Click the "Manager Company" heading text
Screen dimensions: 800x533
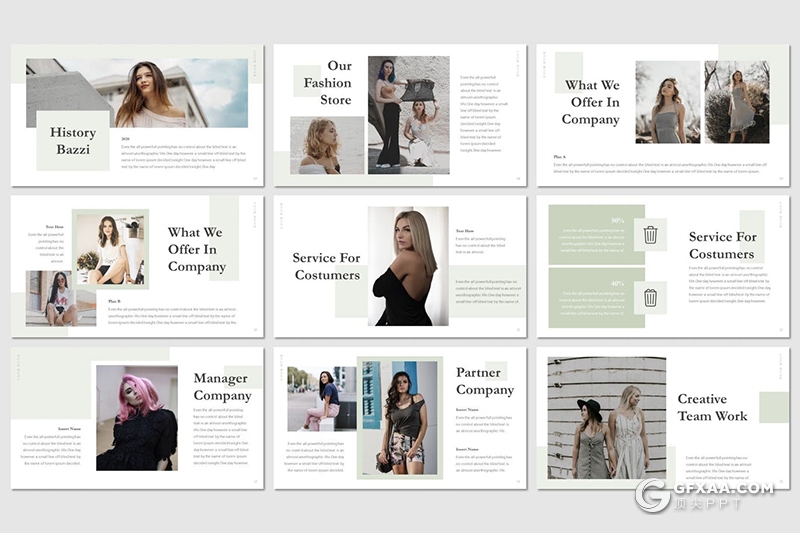coord(221,387)
